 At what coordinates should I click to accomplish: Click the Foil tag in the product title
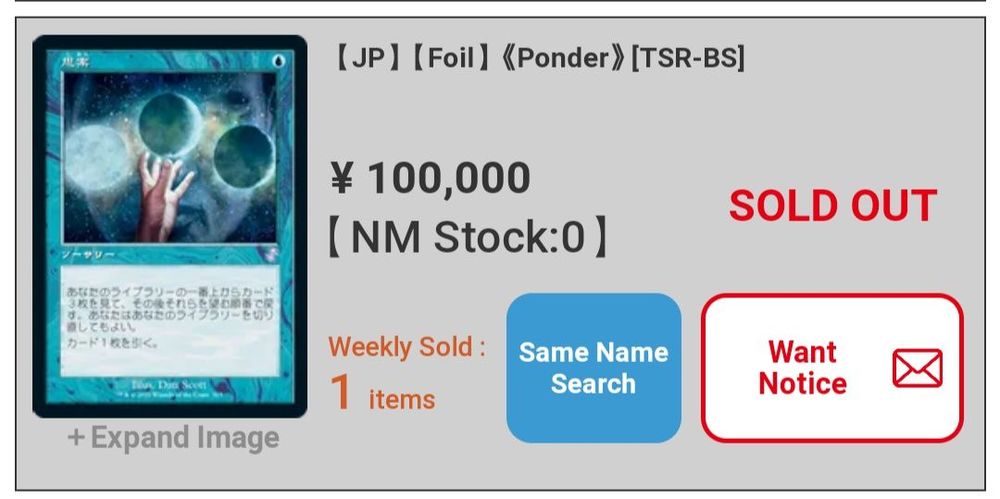pyautogui.click(x=451, y=59)
